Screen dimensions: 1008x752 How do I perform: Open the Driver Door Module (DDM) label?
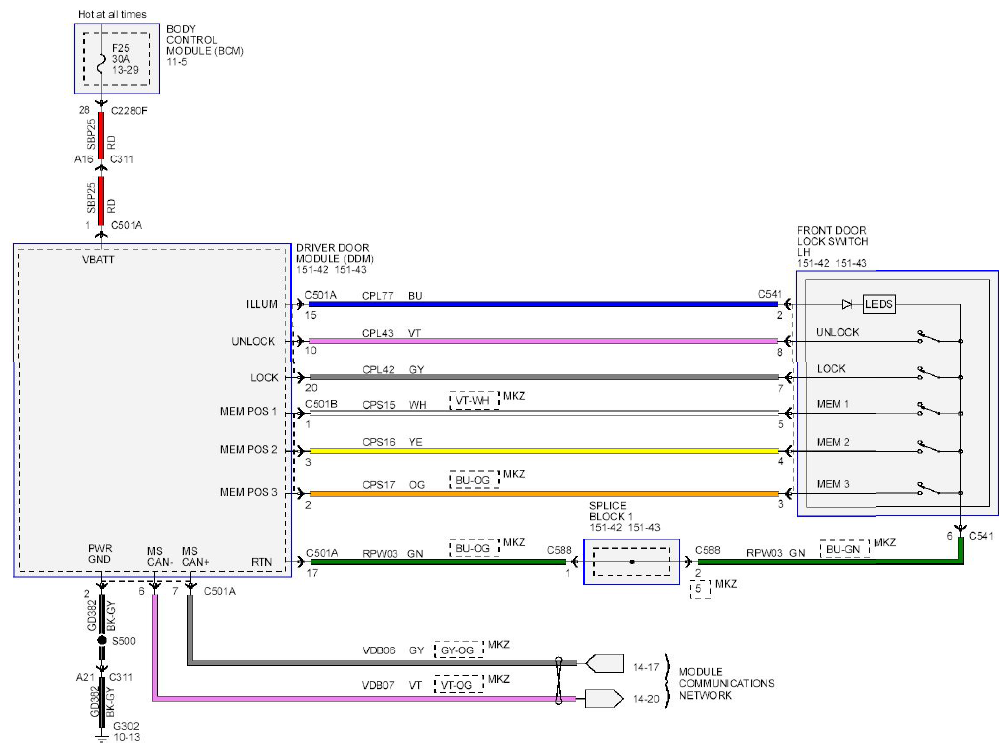pos(334,253)
